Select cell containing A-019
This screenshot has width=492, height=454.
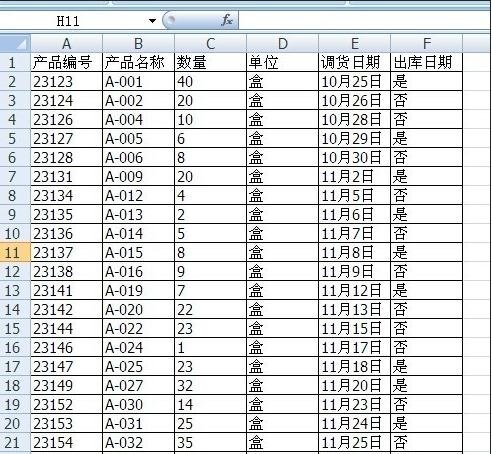tap(139, 290)
